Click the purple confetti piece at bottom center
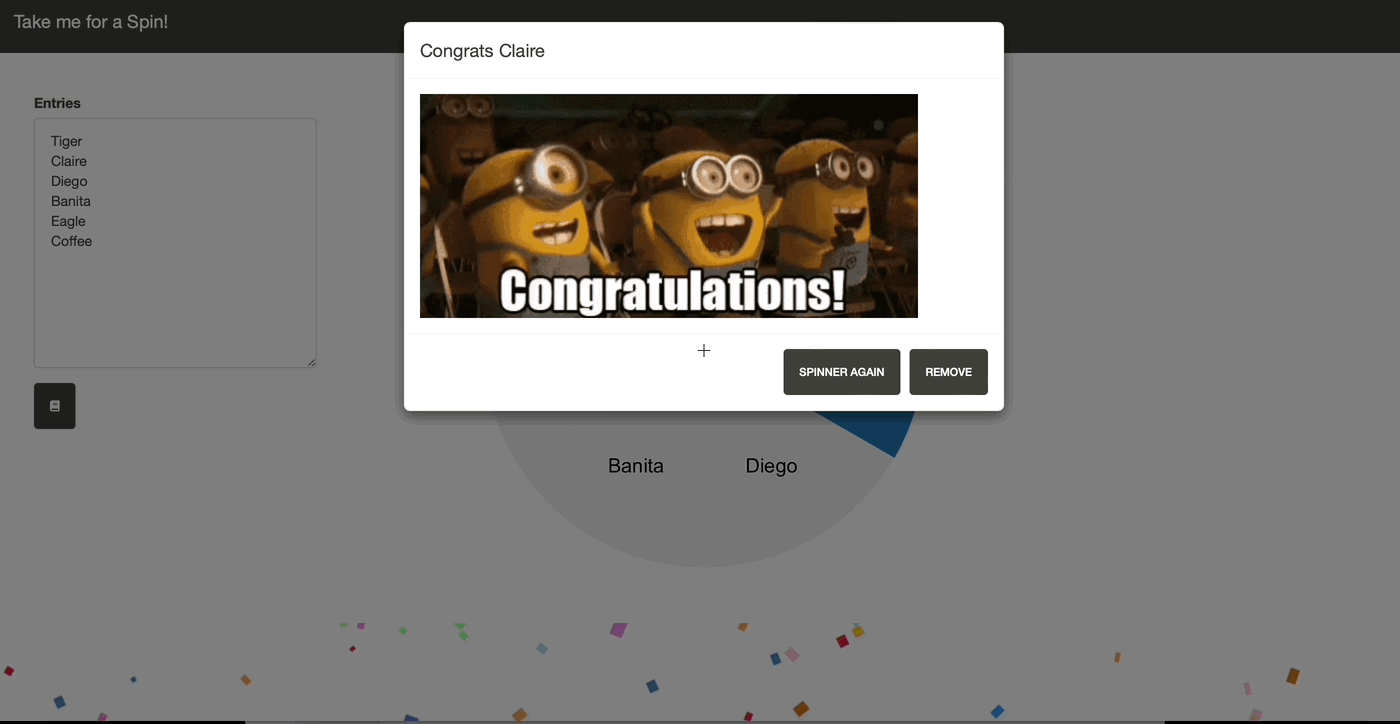Image resolution: width=1400 pixels, height=724 pixels. click(x=619, y=630)
